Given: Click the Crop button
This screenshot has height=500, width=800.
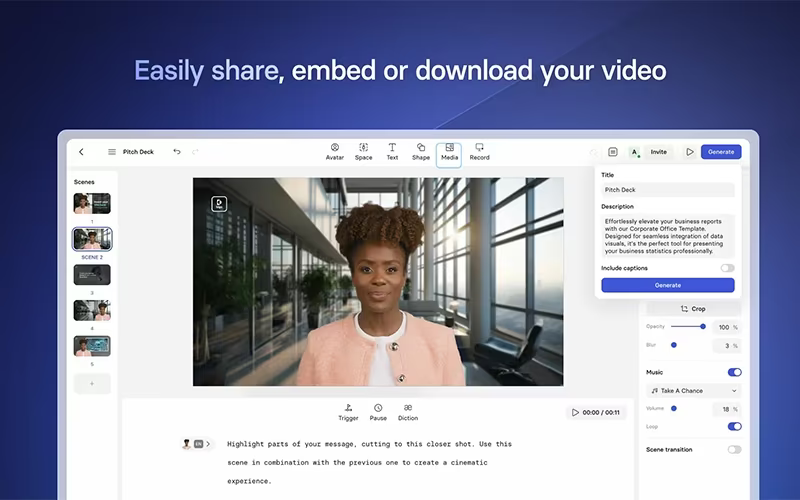Looking at the screenshot, I should 693,309.
